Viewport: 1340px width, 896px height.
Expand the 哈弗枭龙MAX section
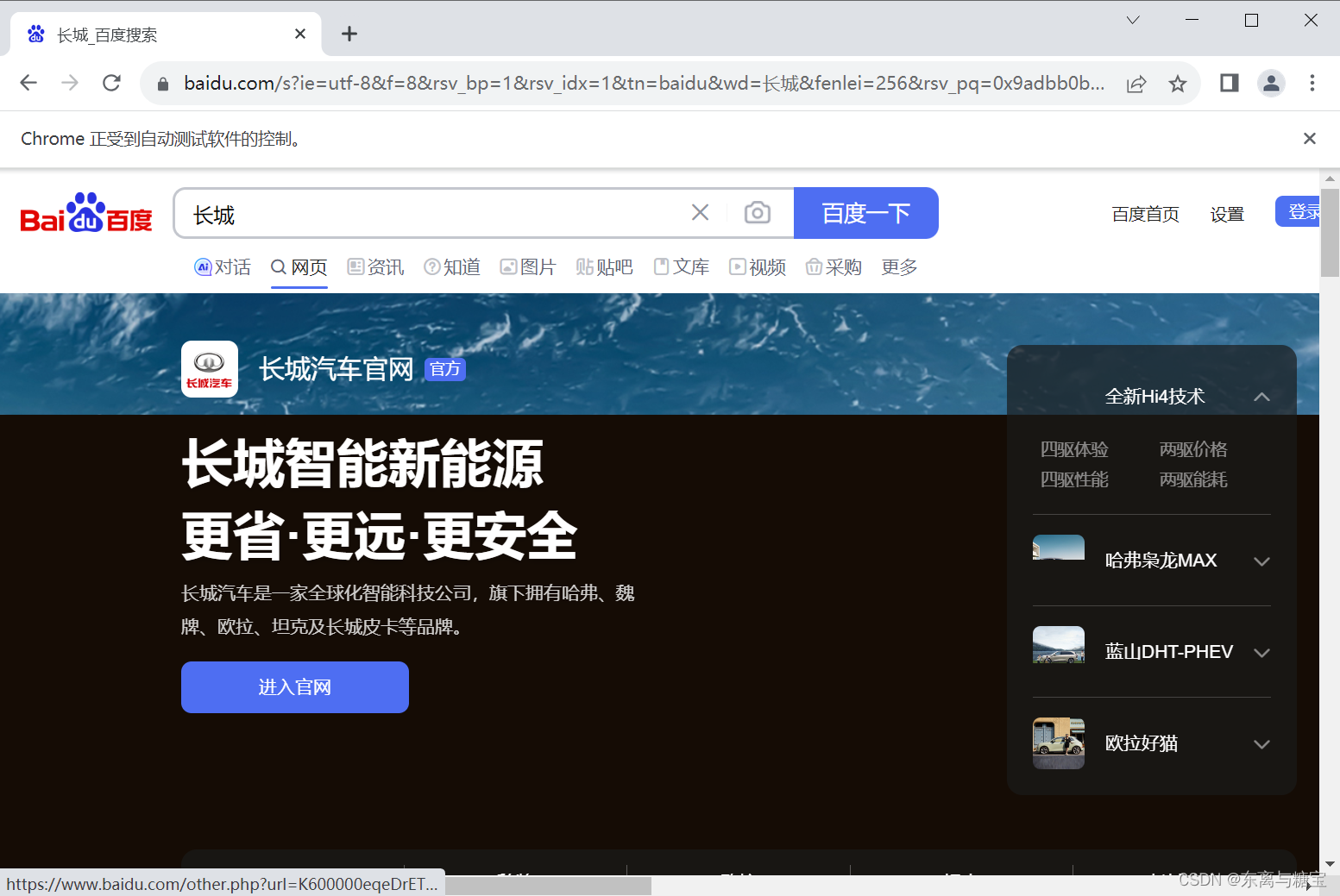click(1261, 561)
